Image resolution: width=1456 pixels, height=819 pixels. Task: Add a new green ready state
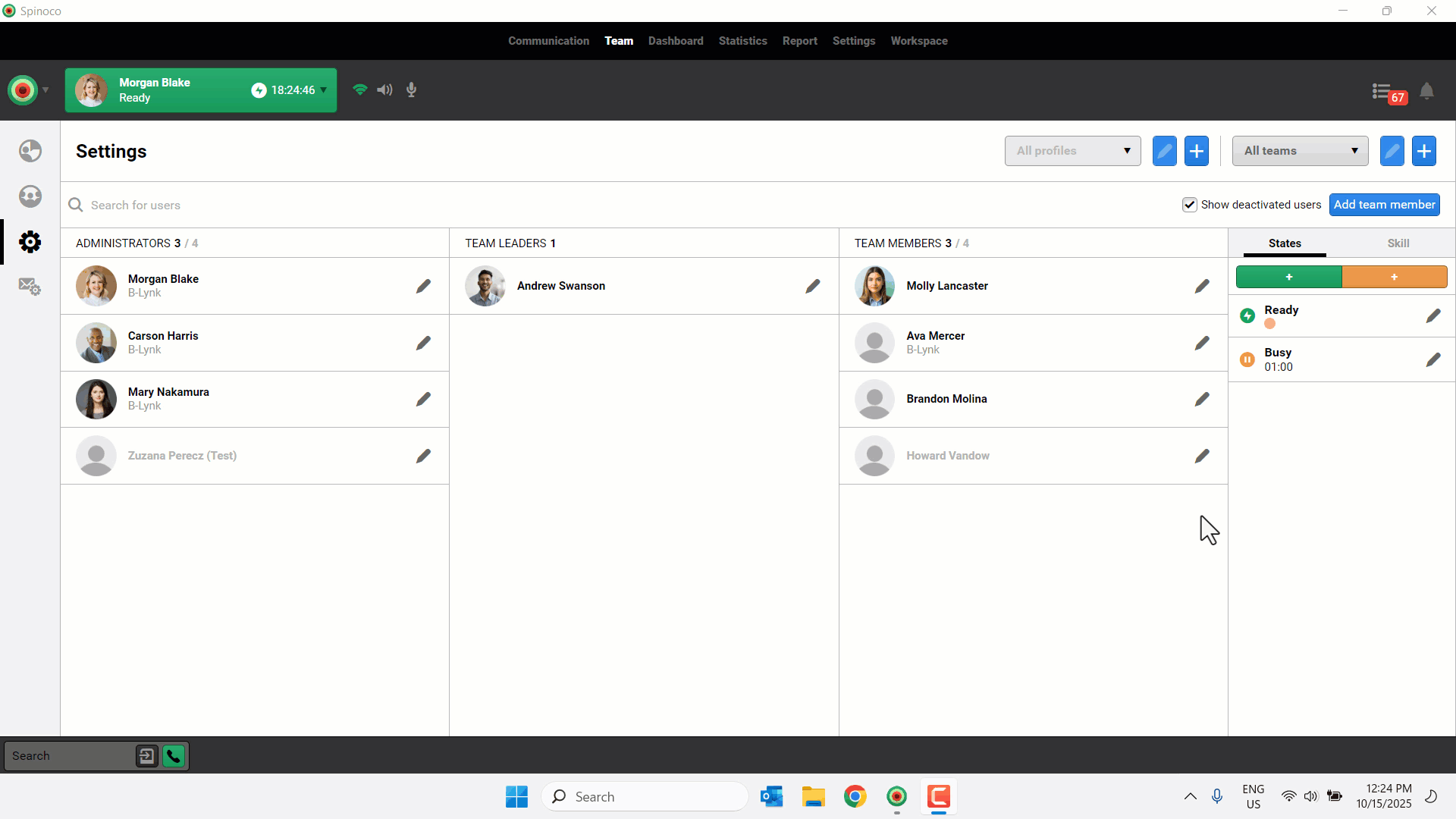[1288, 277]
